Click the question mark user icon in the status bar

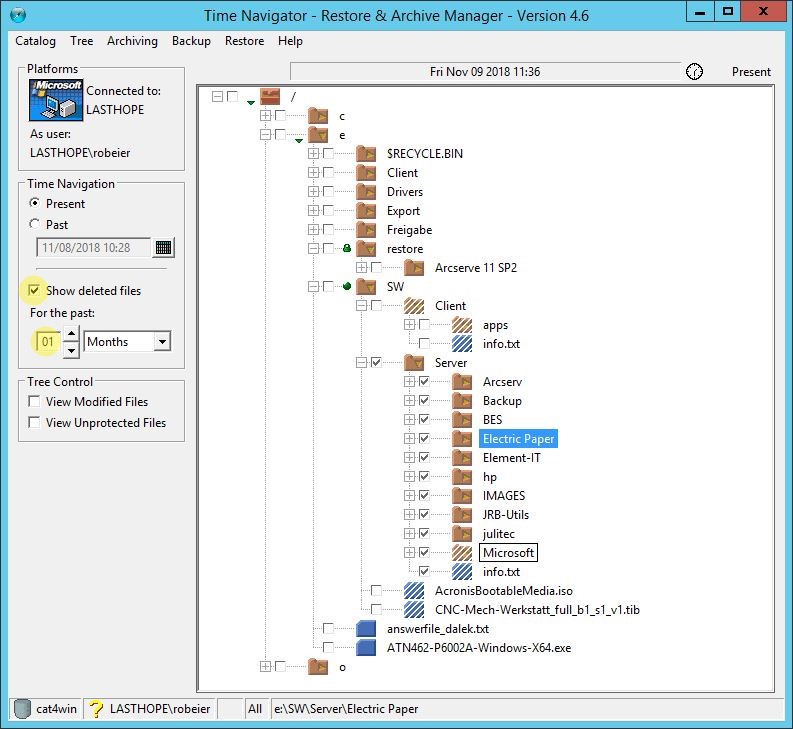click(x=97, y=709)
